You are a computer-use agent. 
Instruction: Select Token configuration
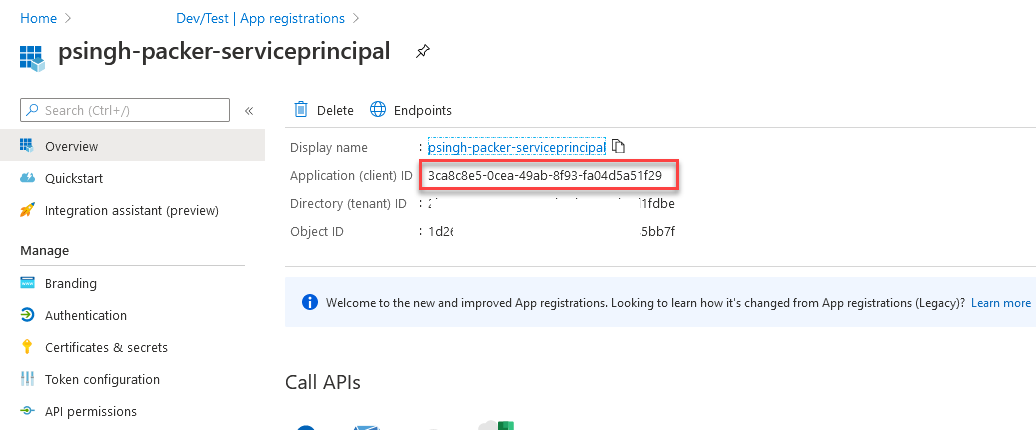coord(102,379)
